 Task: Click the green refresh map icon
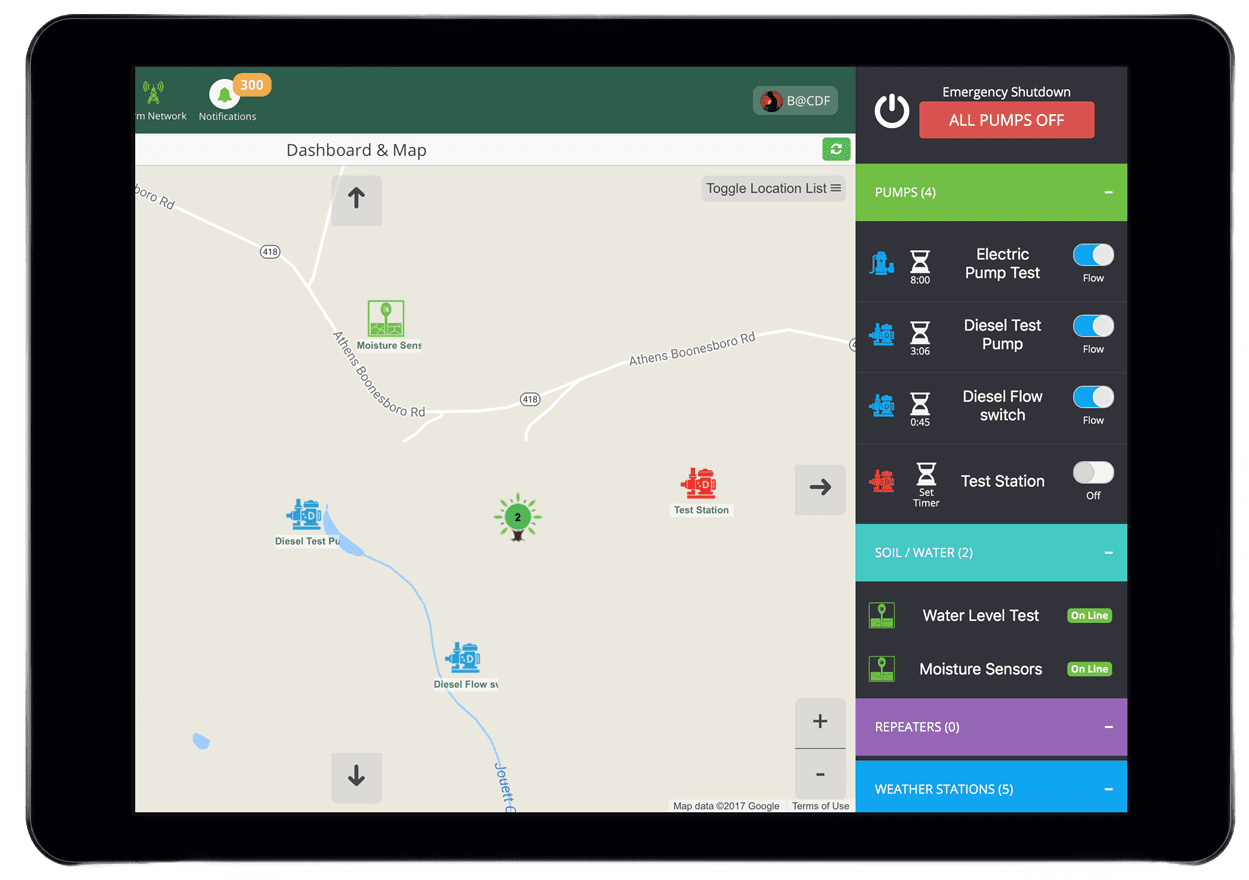coord(836,149)
